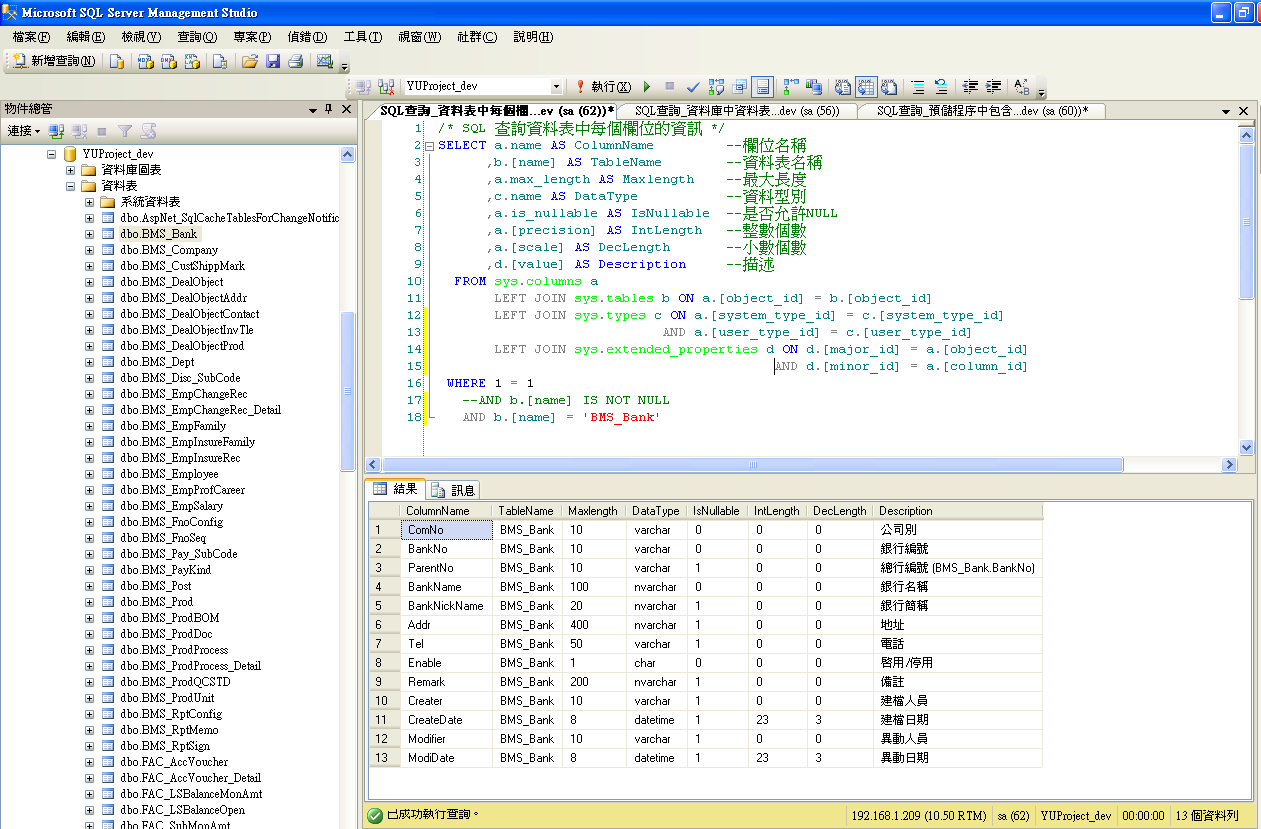
Task: Open the 工具 (Tools) menu
Action: tap(362, 37)
